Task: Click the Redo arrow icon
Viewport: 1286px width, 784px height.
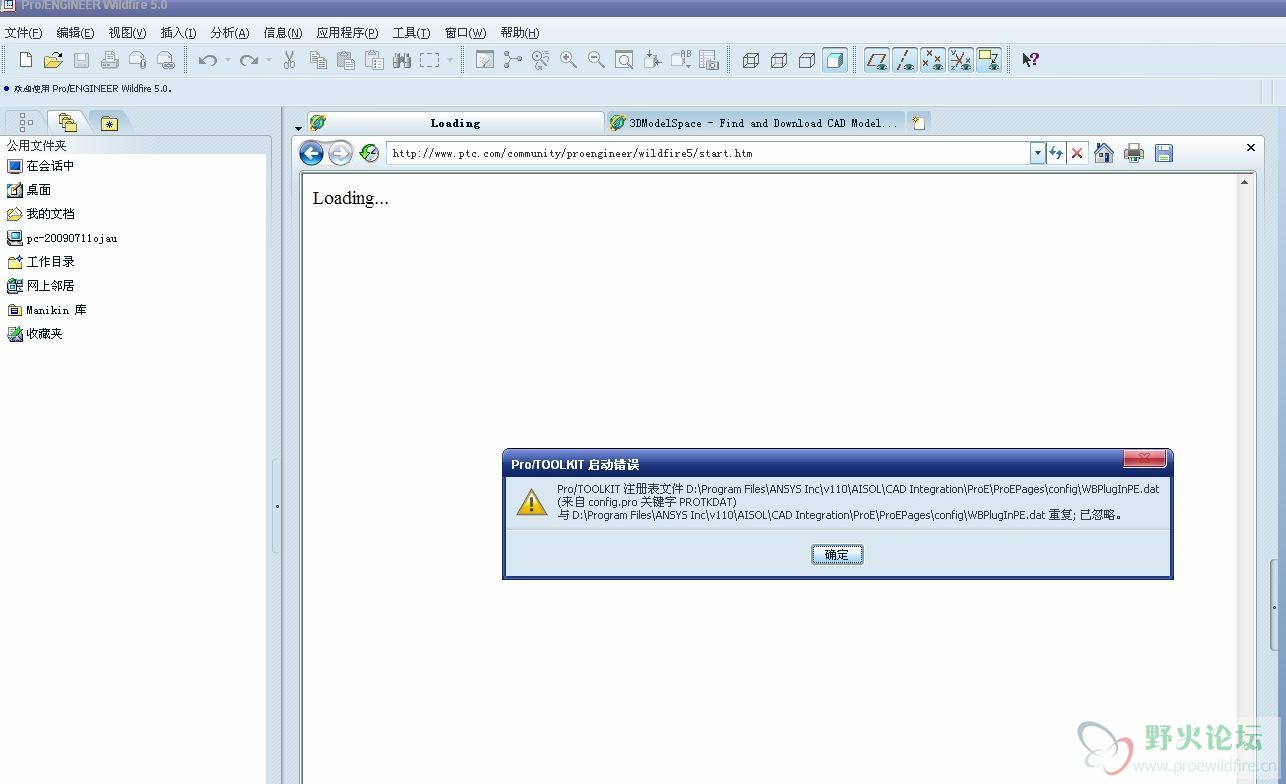Action: pyautogui.click(x=248, y=60)
